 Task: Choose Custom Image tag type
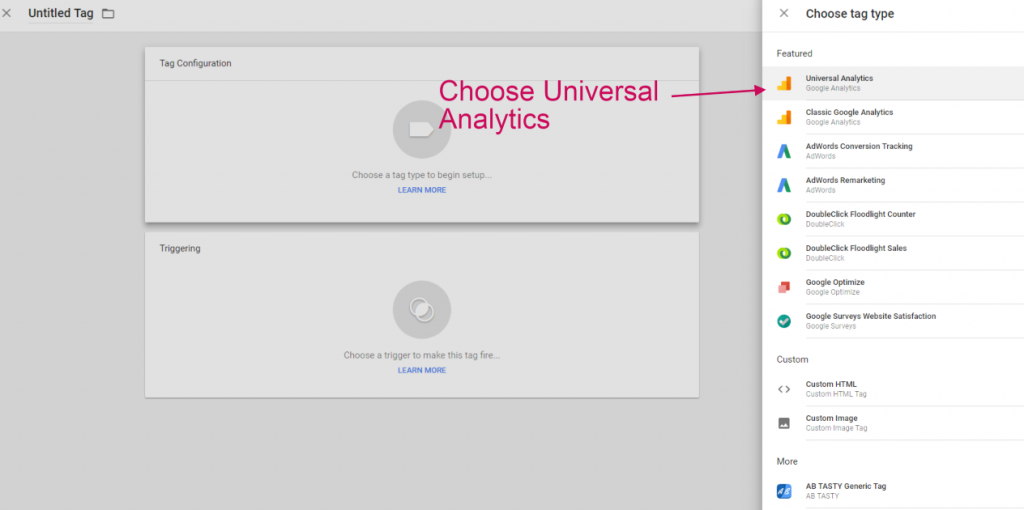[x=893, y=423]
